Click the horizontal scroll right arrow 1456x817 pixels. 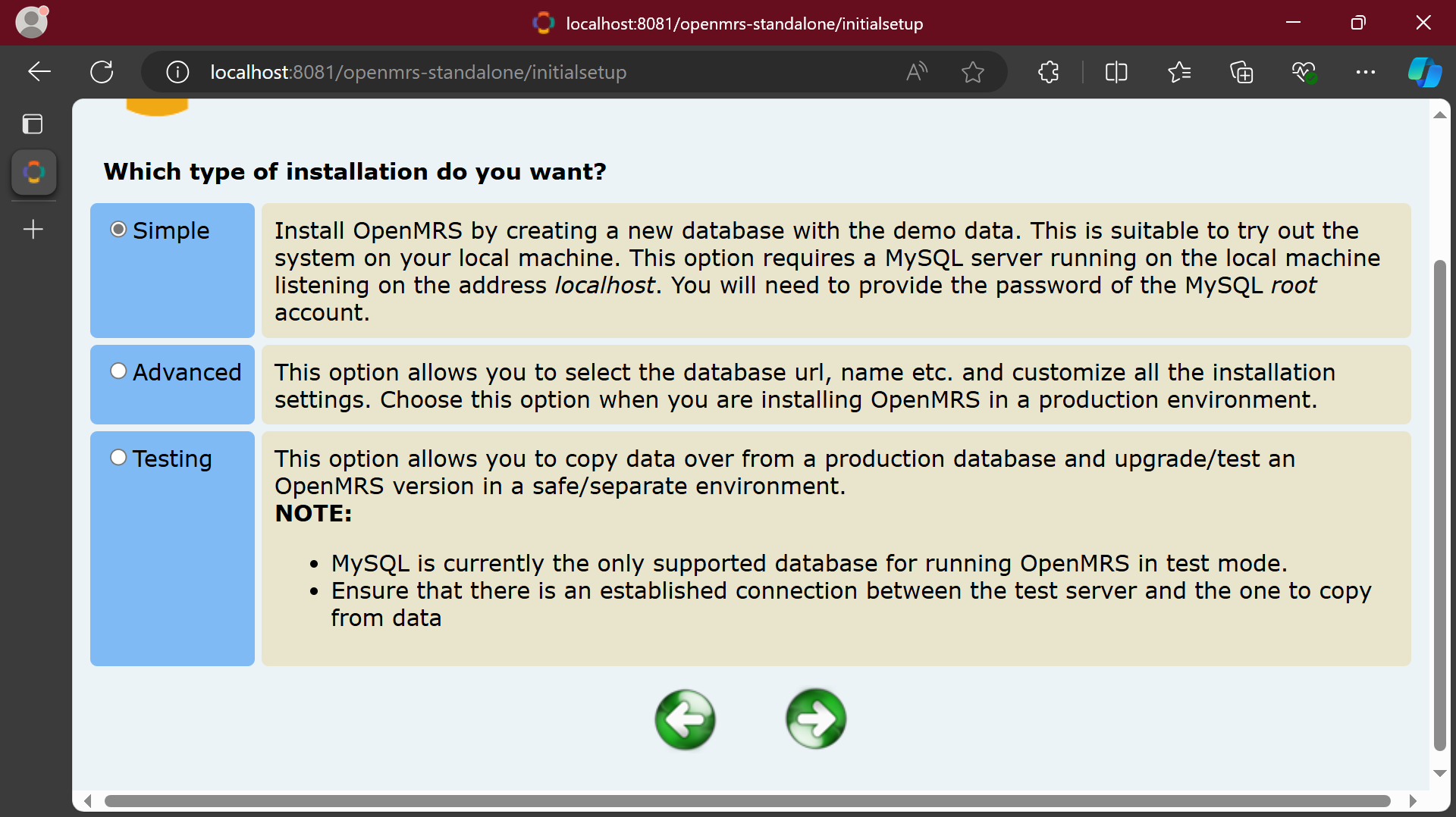(1413, 801)
